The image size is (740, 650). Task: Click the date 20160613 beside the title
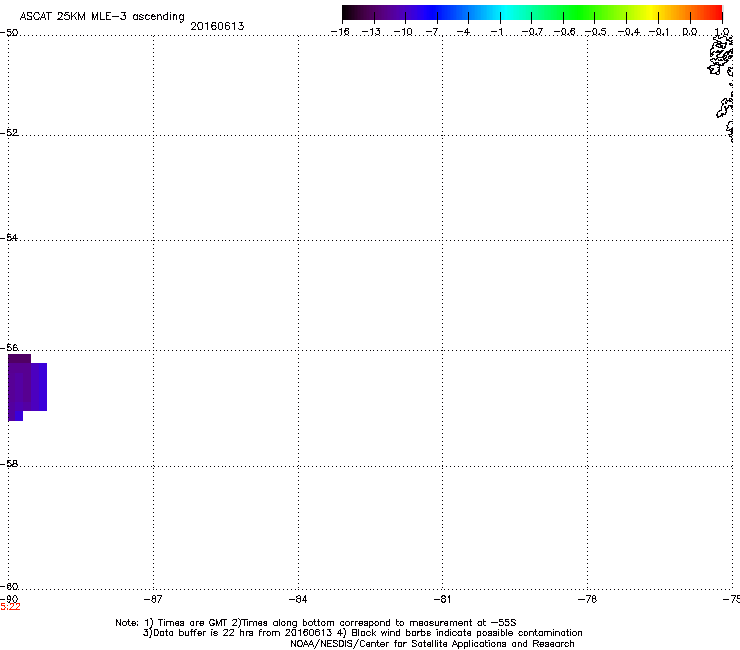click(x=217, y=26)
